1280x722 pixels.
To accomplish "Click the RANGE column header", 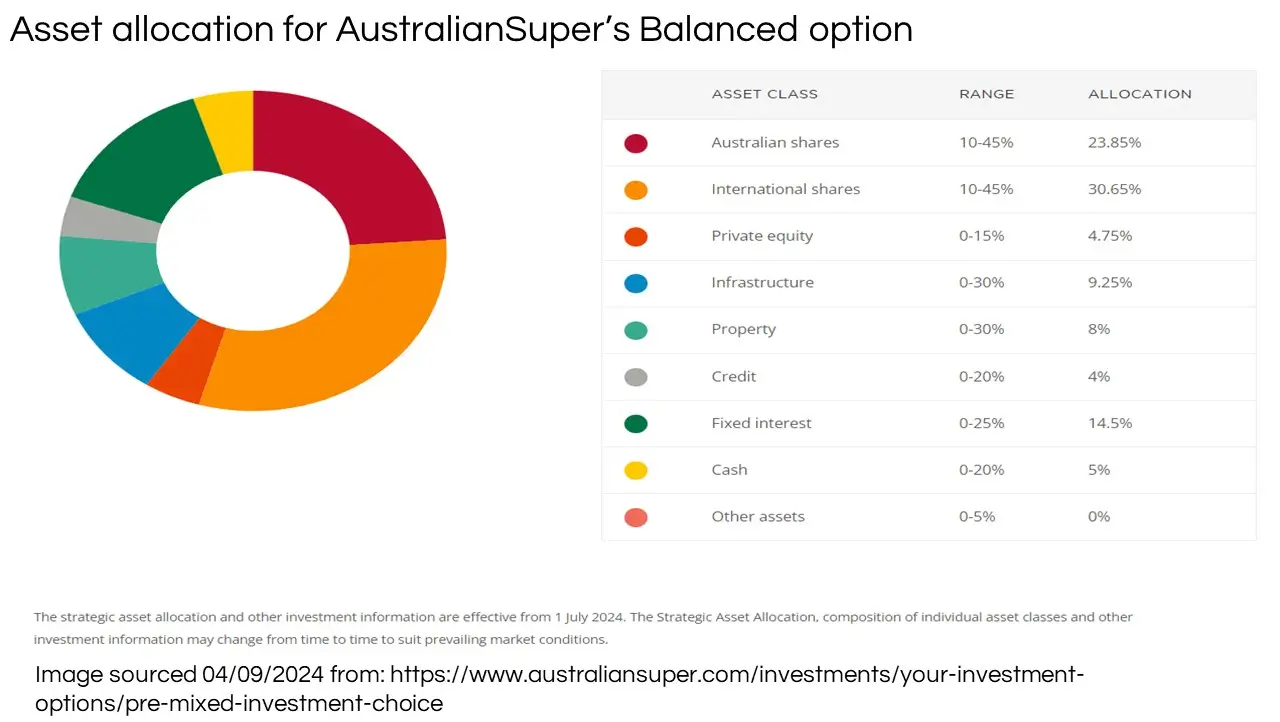I will (x=986, y=94).
